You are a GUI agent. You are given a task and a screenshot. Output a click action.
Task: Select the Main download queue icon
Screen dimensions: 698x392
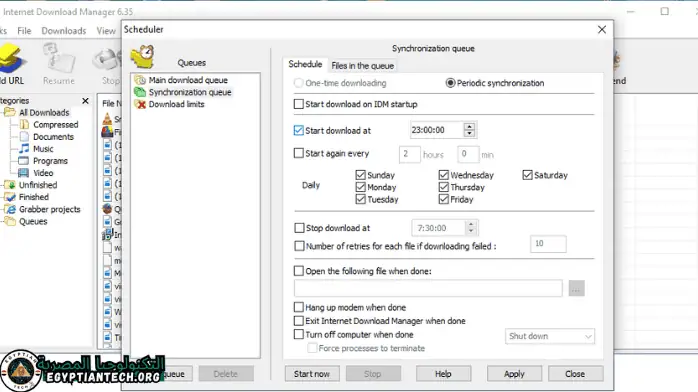click(x=140, y=80)
